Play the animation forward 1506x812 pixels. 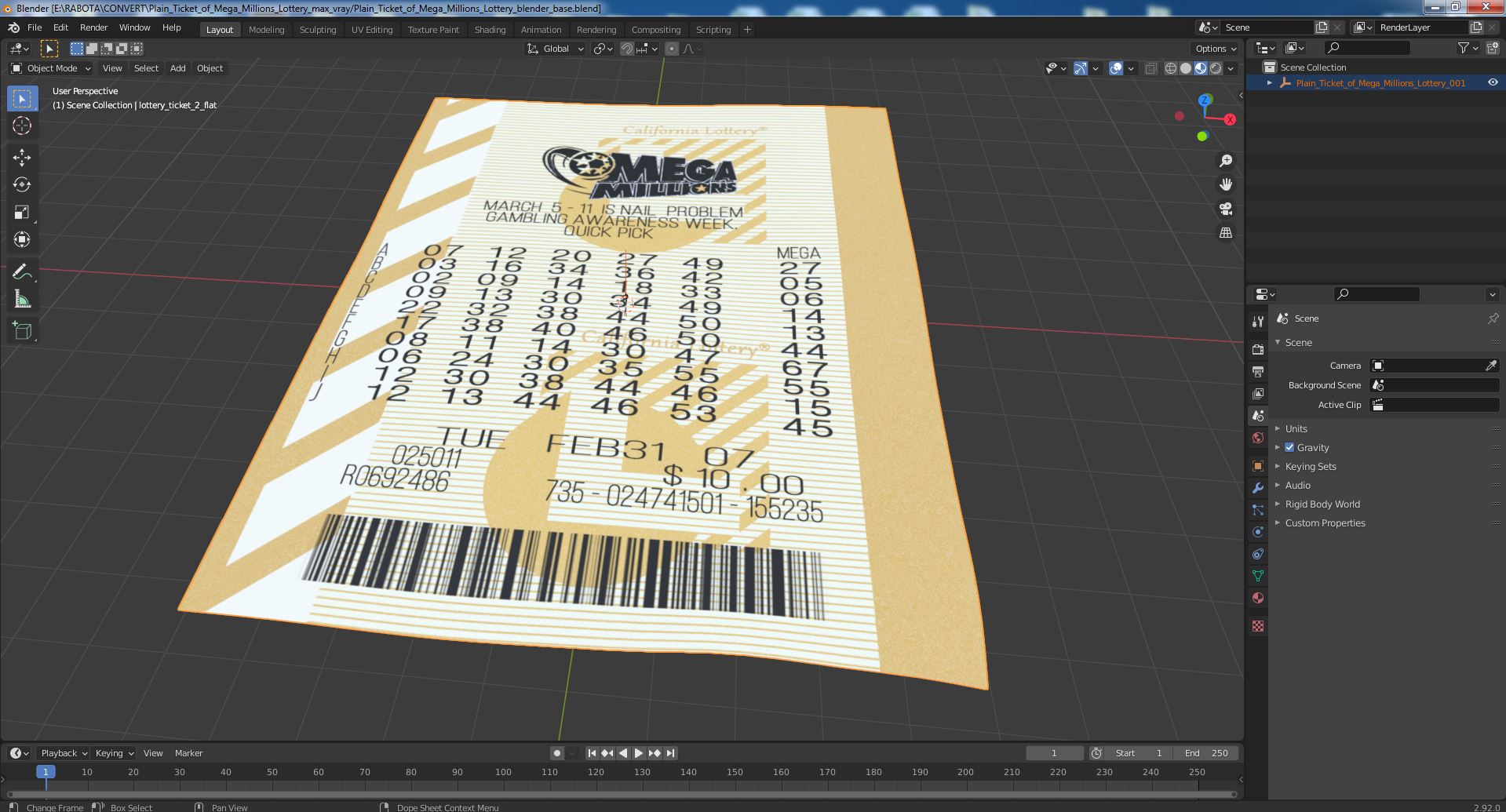pos(638,753)
